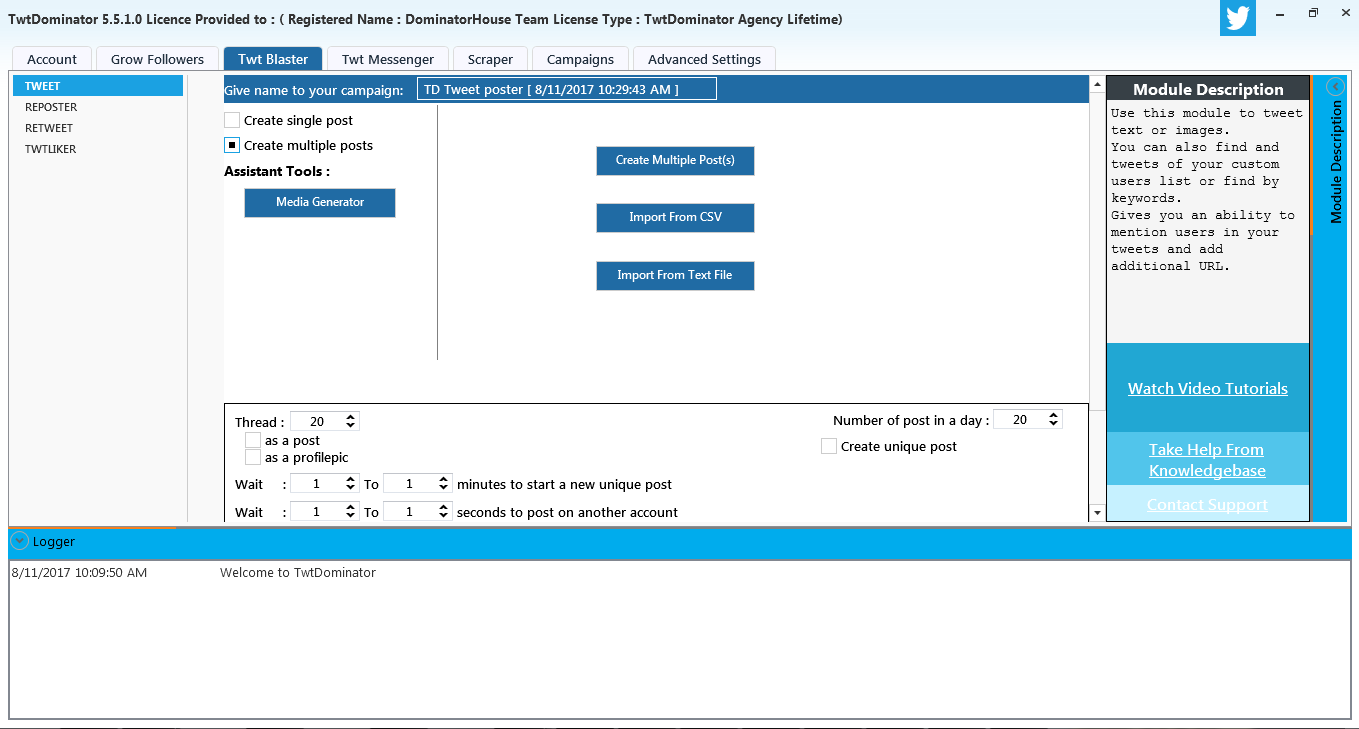Click the Module Description text box
The height and width of the screenshot is (729, 1359).
(x=1207, y=220)
